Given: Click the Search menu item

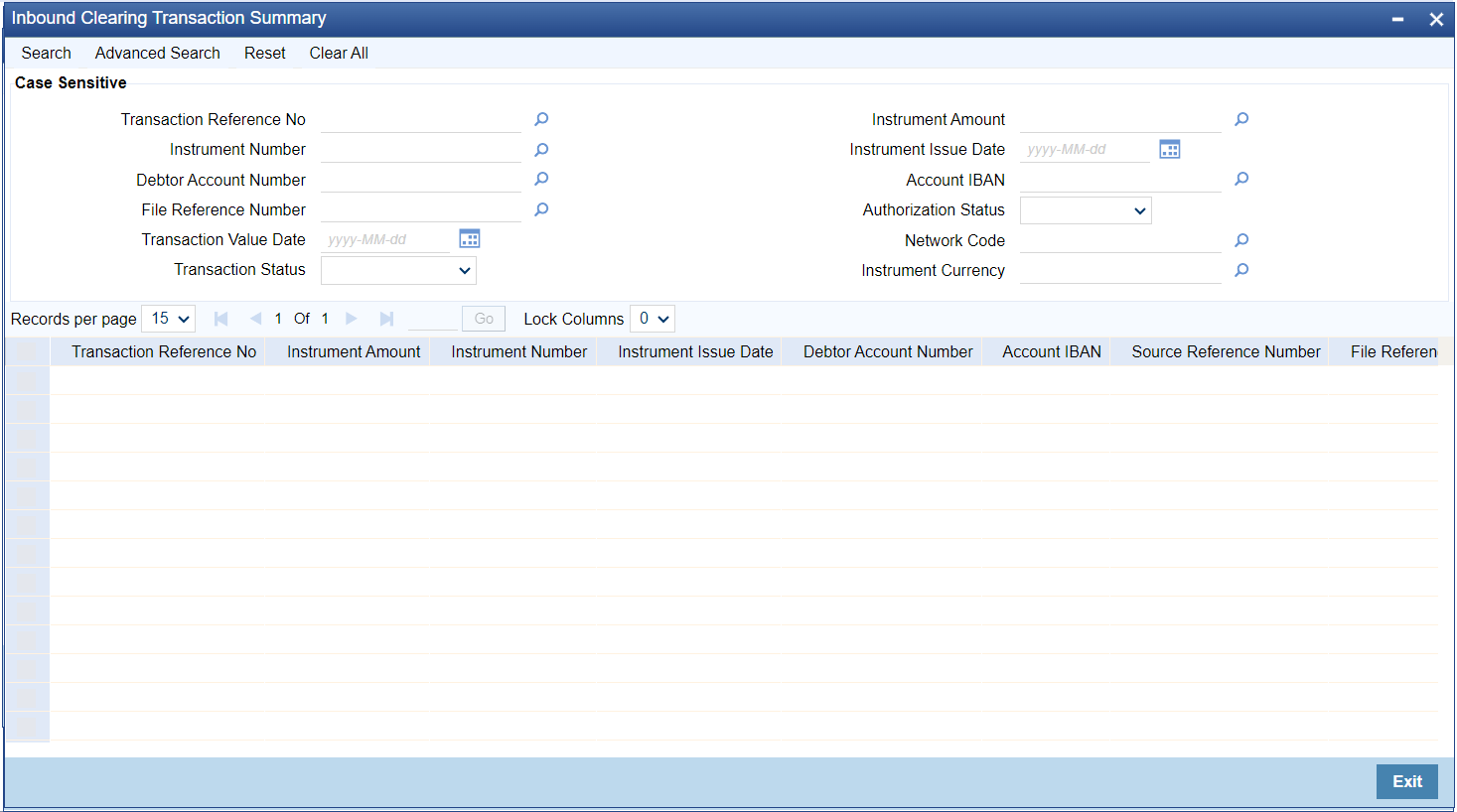Looking at the screenshot, I should (47, 54).
